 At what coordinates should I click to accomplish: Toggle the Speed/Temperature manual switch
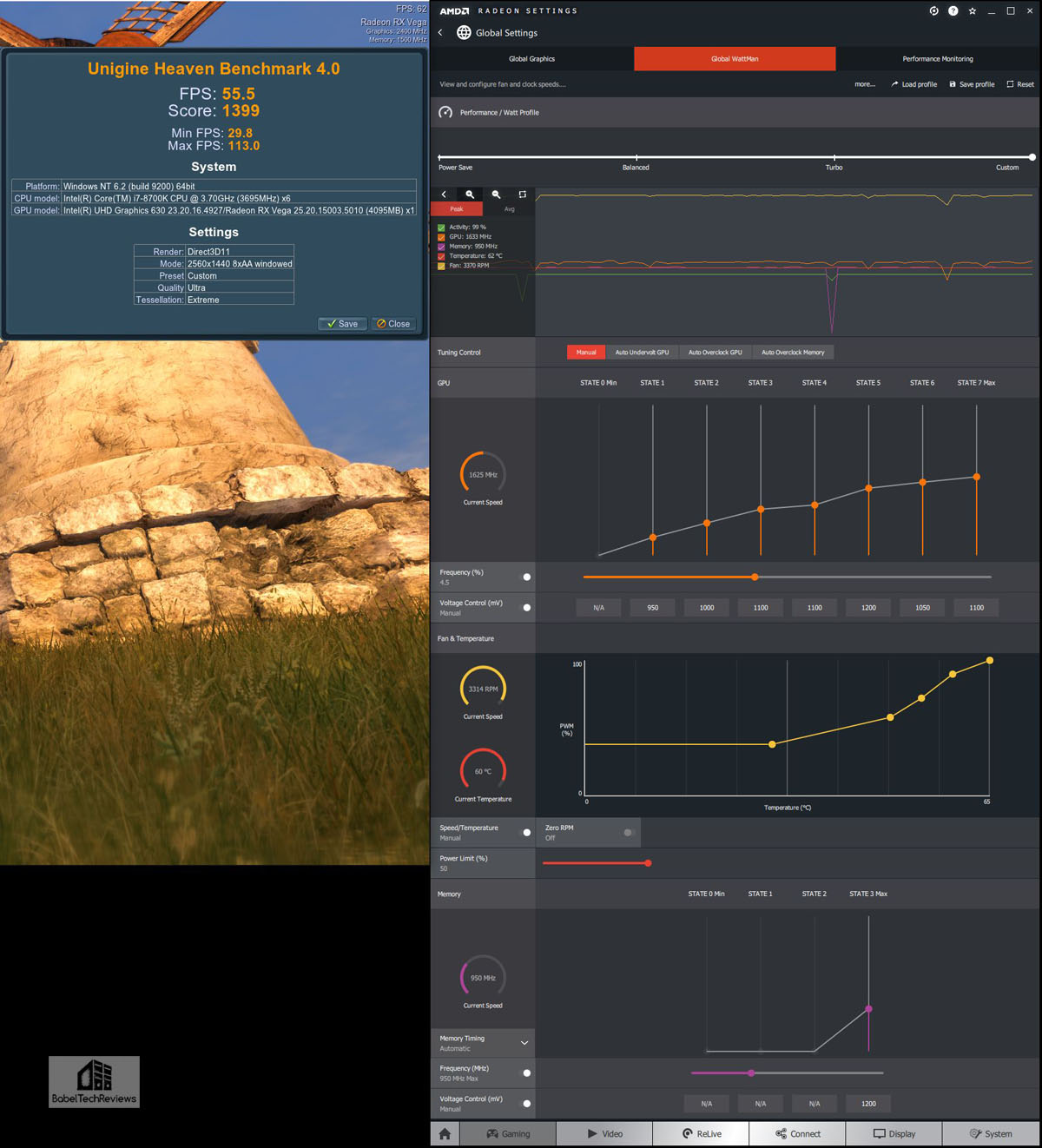[x=524, y=832]
